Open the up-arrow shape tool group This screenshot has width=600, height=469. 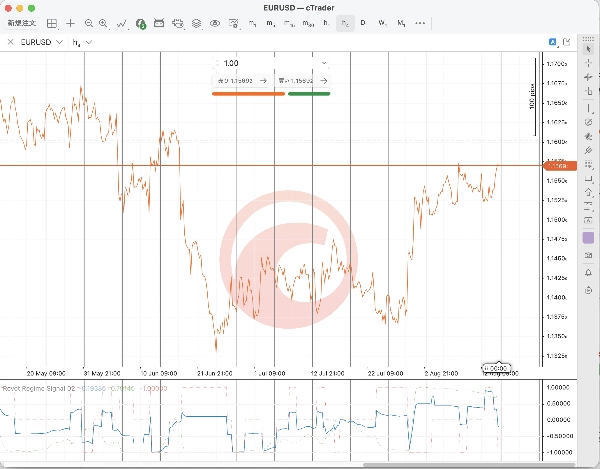[589, 192]
